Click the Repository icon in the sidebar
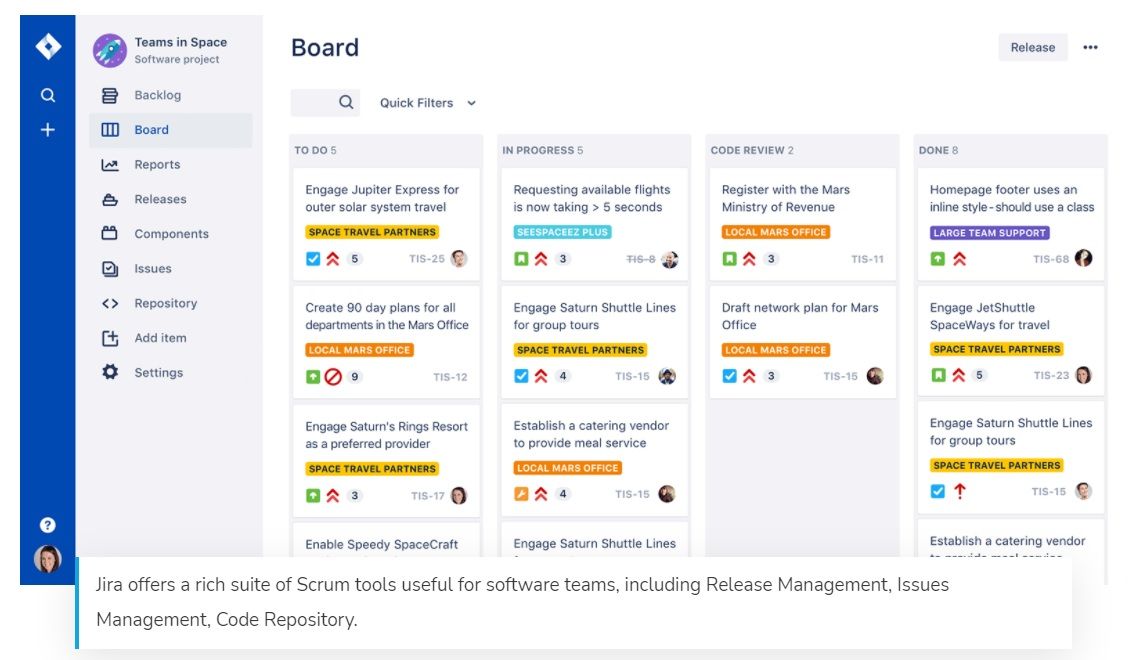1138x660 pixels. (x=110, y=303)
